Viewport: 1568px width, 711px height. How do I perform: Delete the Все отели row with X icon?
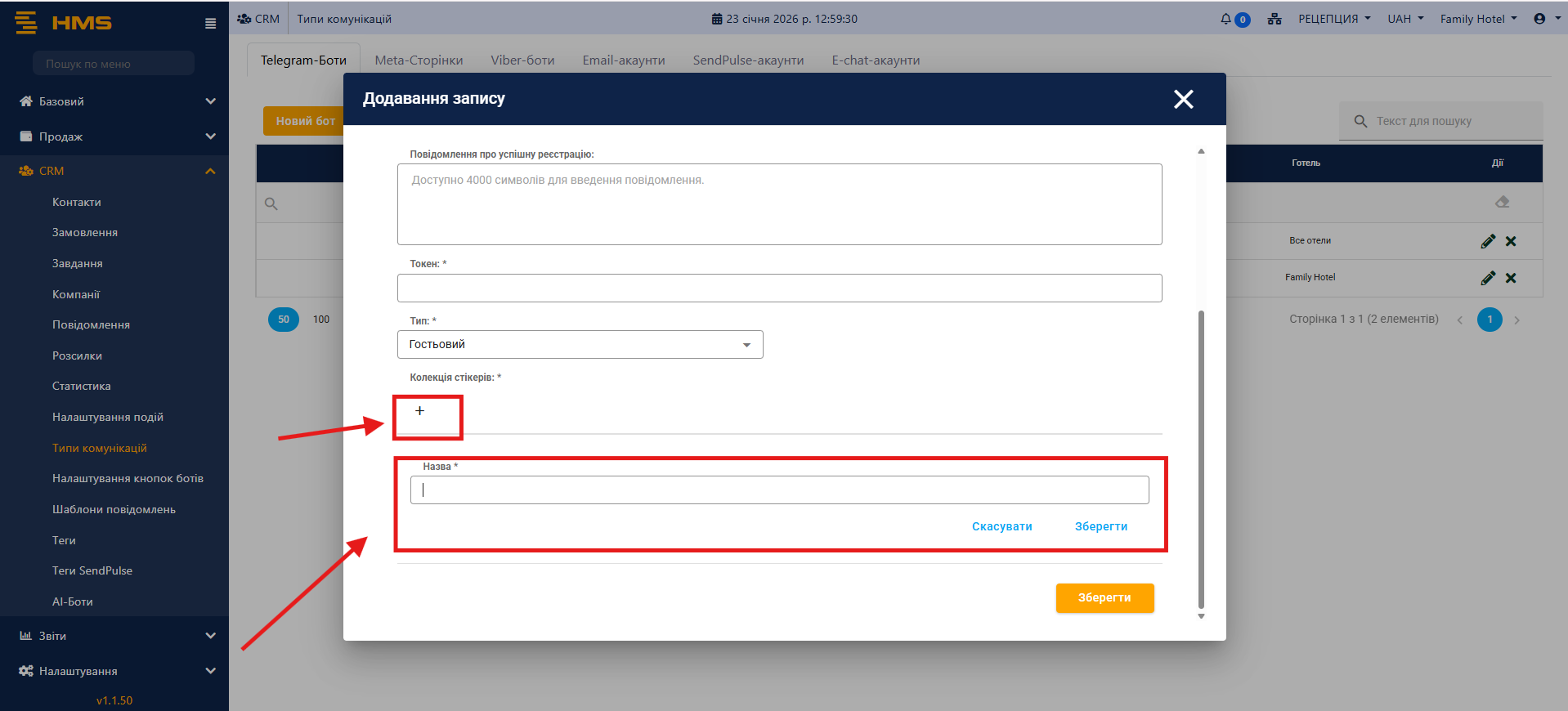tap(1511, 241)
